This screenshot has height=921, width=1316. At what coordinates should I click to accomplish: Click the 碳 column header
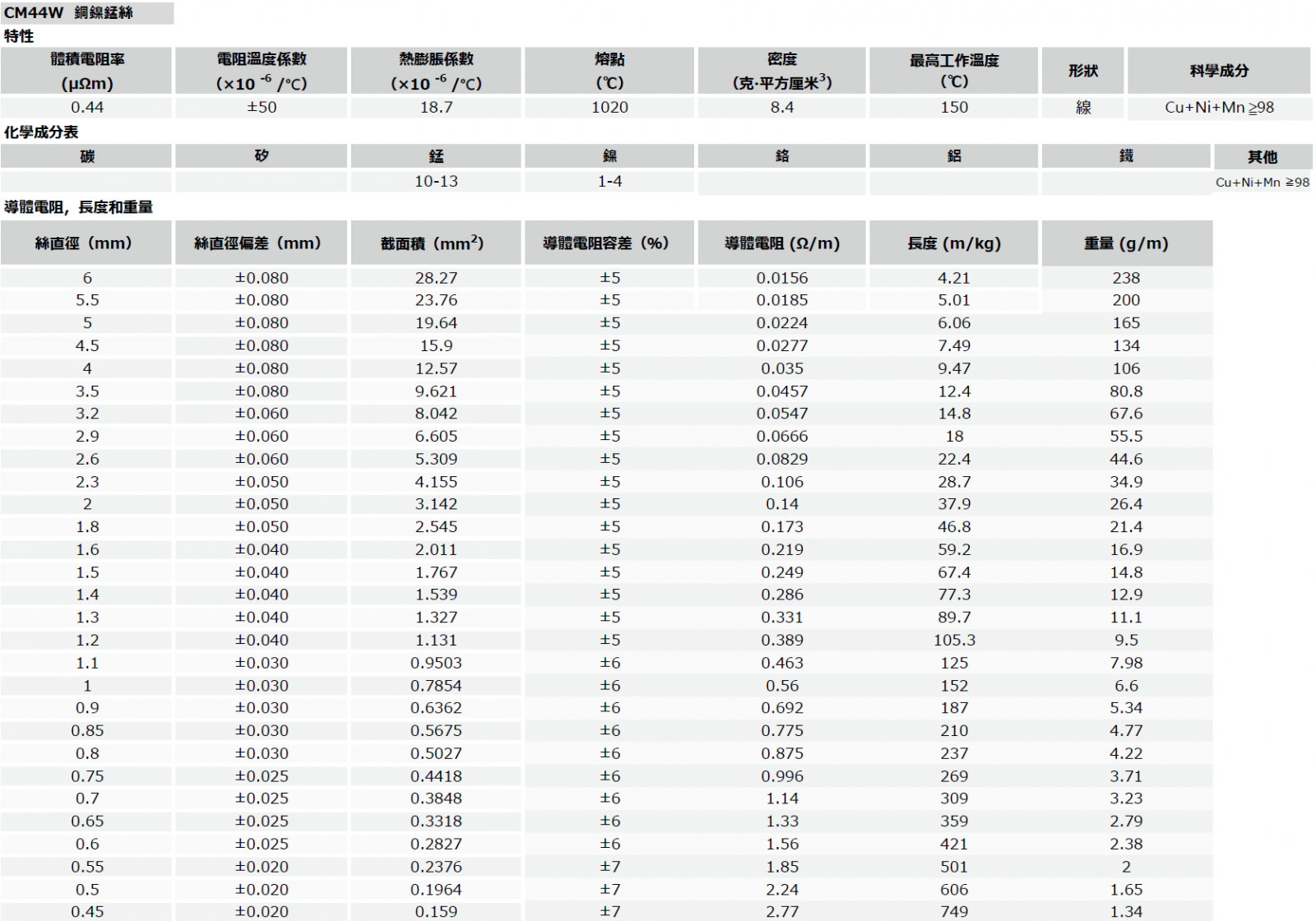click(86, 156)
